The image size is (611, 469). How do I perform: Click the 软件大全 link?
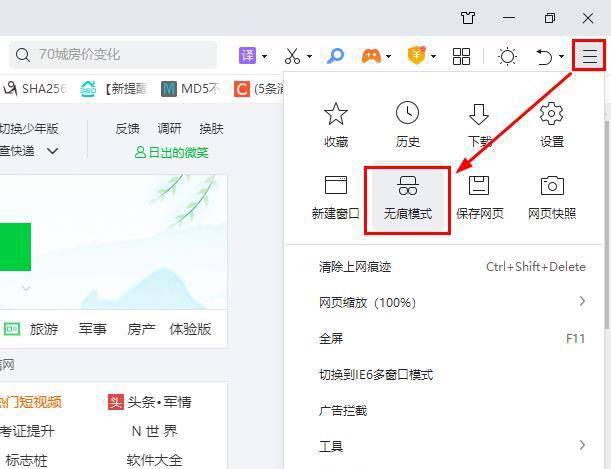154,460
